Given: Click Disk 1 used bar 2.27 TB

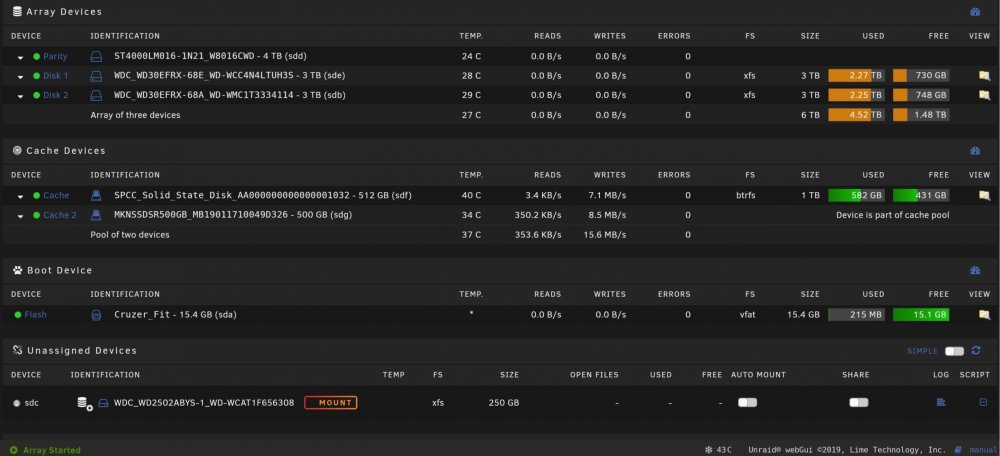Looking at the screenshot, I should click(x=856, y=76).
